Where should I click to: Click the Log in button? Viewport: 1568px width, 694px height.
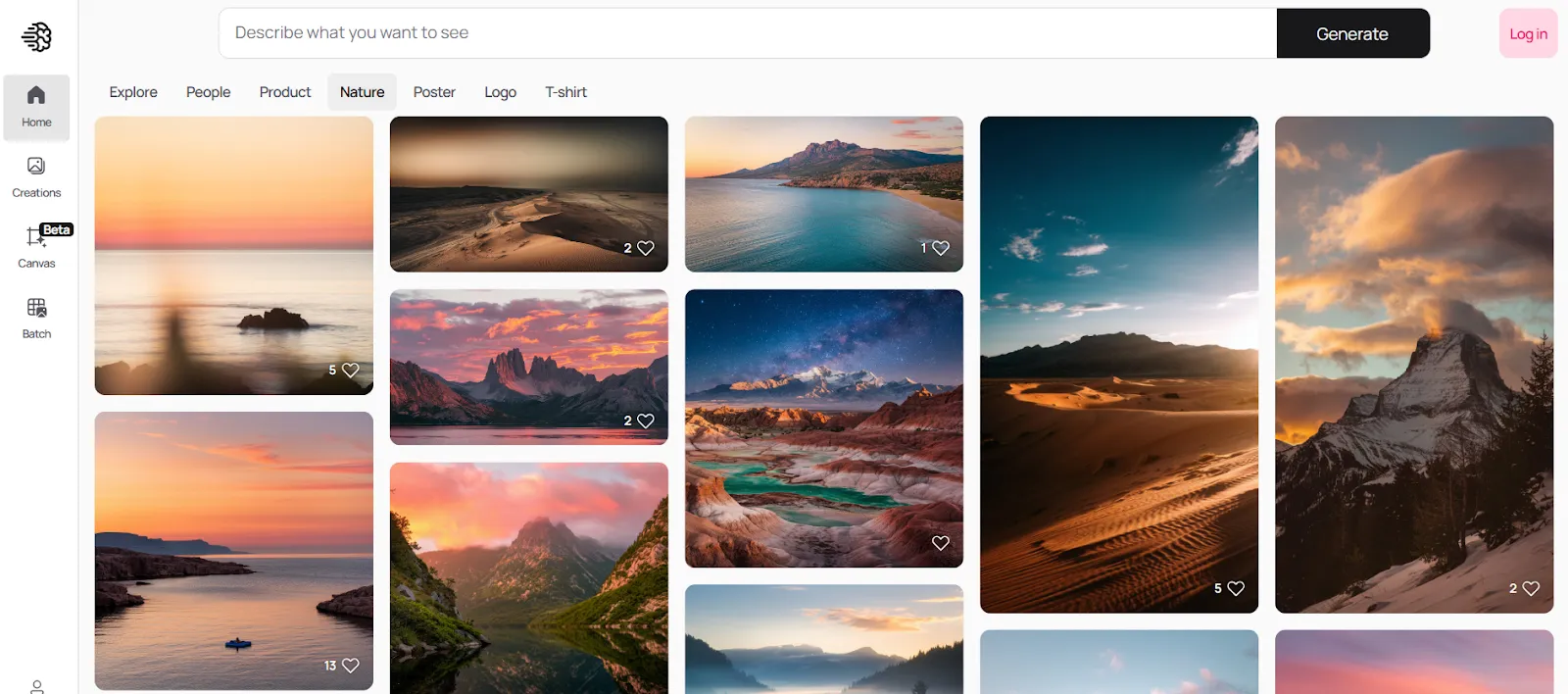pyautogui.click(x=1528, y=33)
